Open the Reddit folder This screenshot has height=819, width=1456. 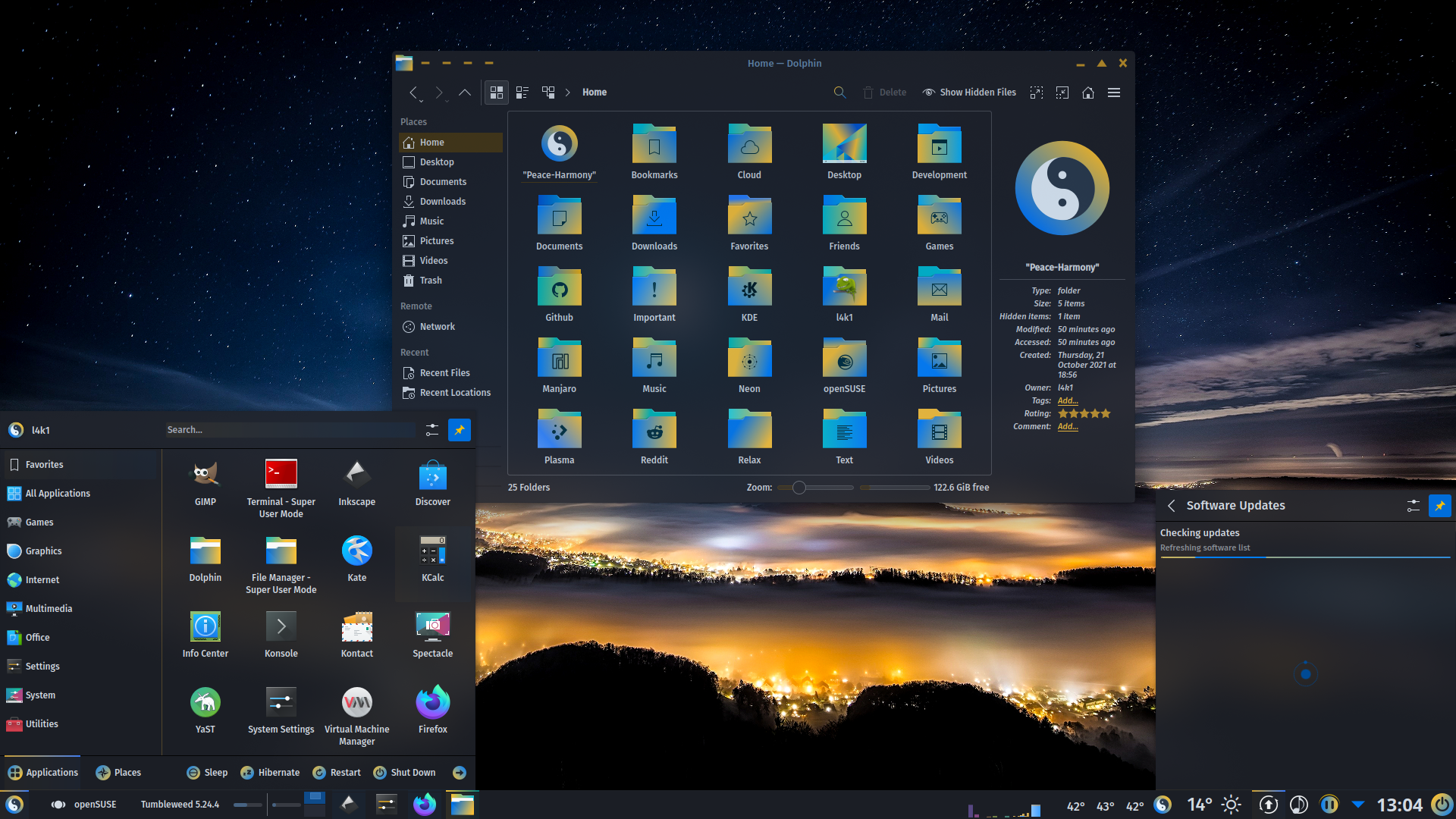click(654, 437)
